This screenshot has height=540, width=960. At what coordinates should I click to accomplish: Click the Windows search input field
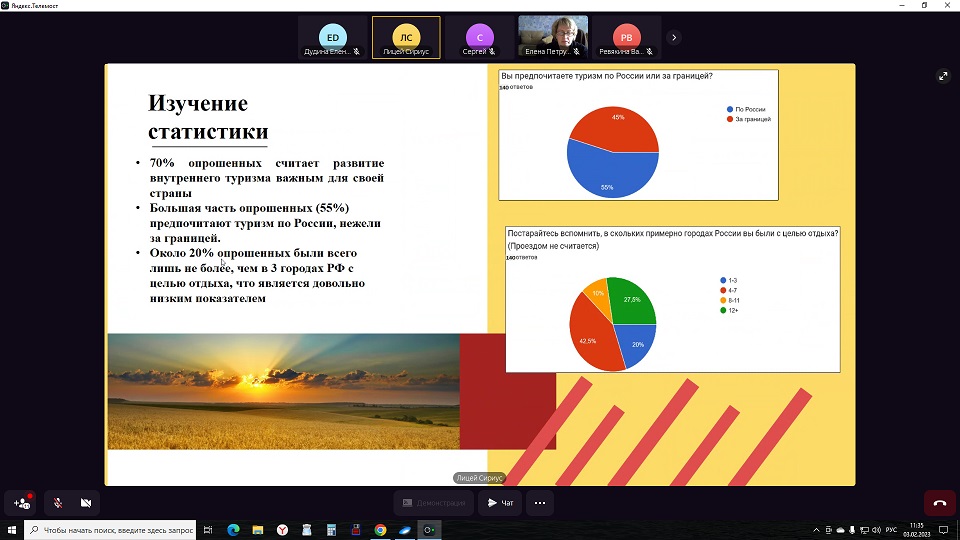110,530
